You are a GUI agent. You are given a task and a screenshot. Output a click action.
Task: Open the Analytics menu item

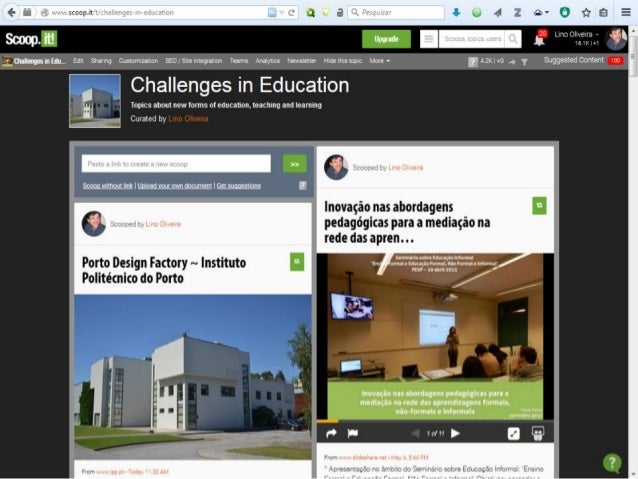click(268, 61)
